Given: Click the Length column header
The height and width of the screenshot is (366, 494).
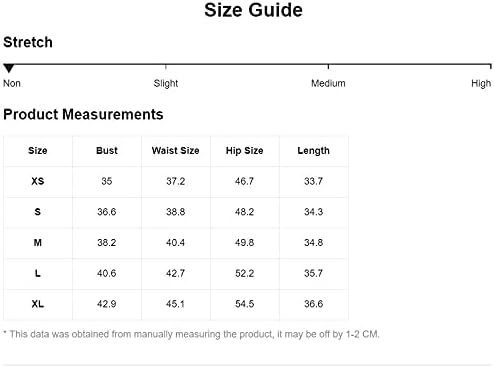Looking at the screenshot, I should (313, 151).
